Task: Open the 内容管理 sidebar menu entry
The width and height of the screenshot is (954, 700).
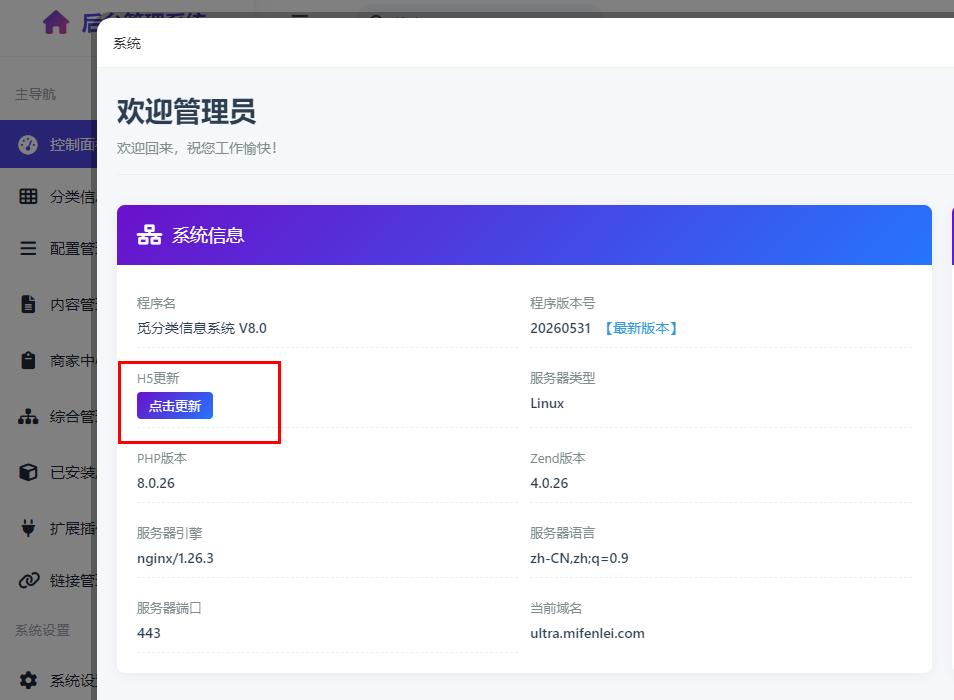Action: coord(49,303)
